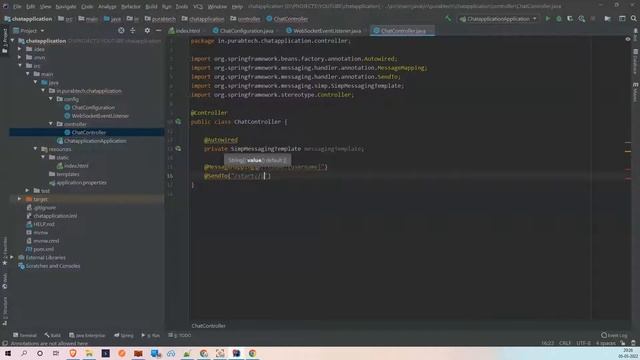This screenshot has width=640, height=360.
Task: Open the ChatapplicationApplication run configuration dropdown
Action: (498, 19)
